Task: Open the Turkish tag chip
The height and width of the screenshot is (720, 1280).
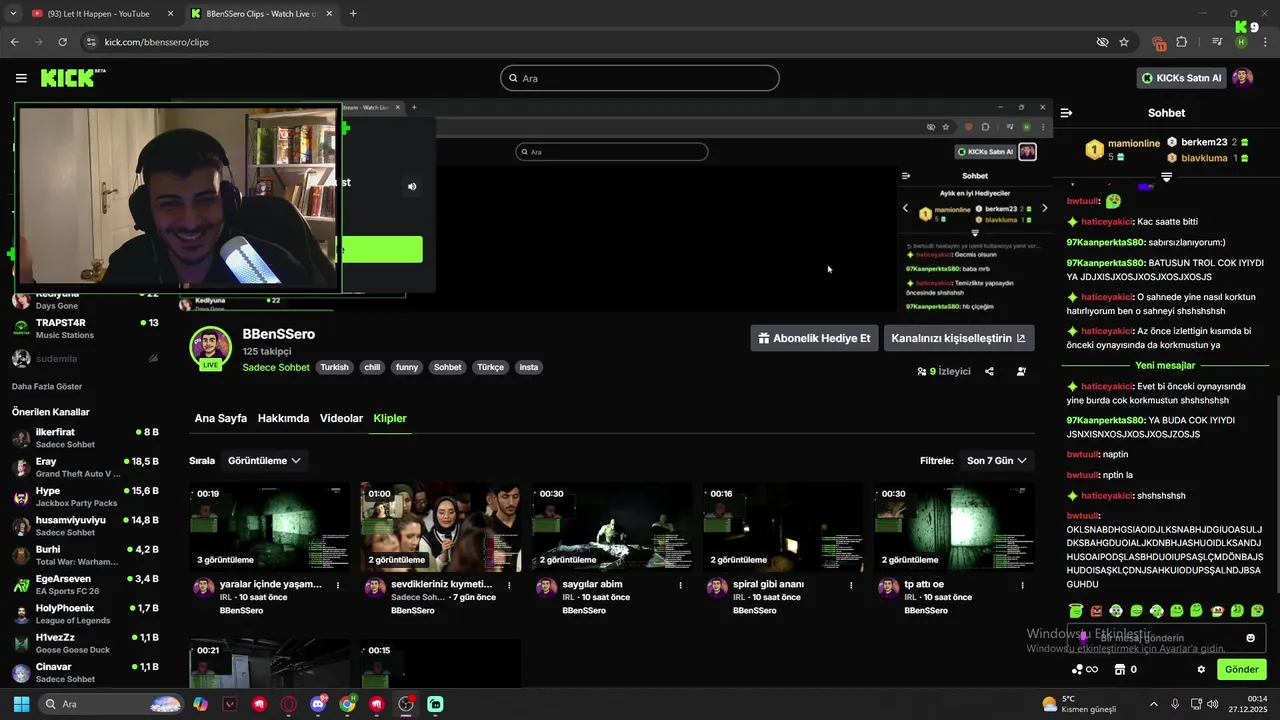Action: [x=334, y=367]
